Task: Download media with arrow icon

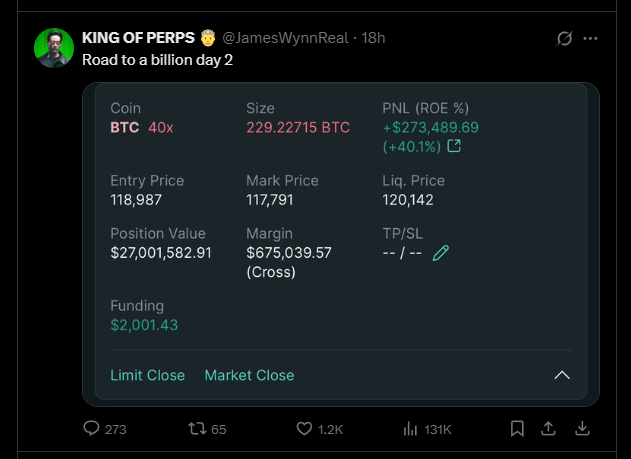Action: click(582, 428)
